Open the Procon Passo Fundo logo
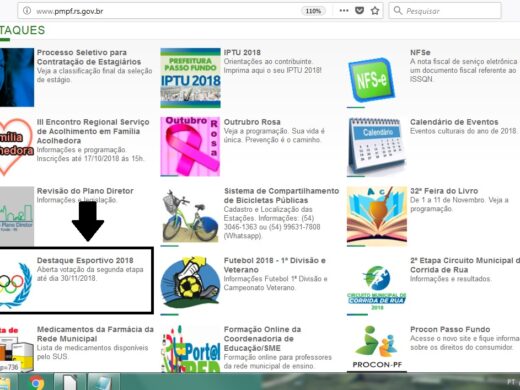The image size is (520, 390). click(377, 347)
